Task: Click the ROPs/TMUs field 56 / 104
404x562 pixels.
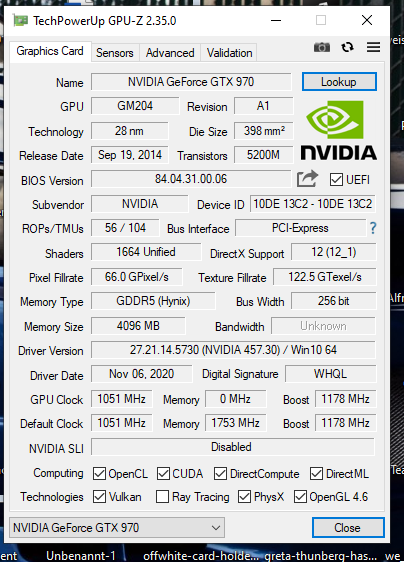Action: click(x=125, y=228)
